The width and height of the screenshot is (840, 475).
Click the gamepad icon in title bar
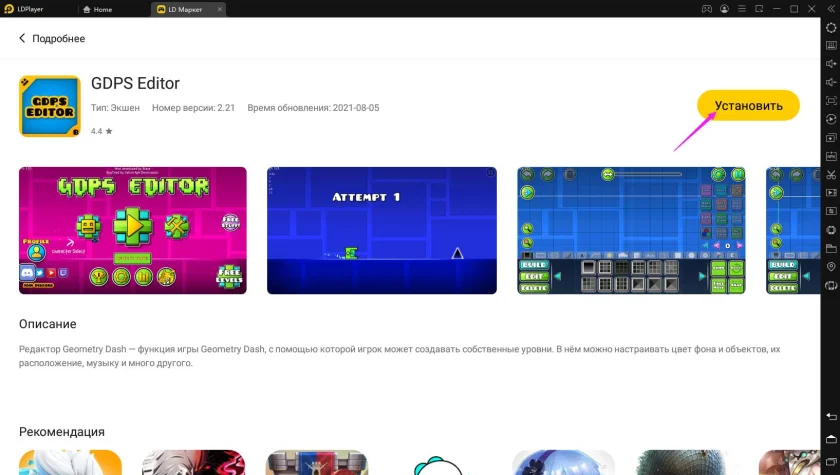(707, 9)
